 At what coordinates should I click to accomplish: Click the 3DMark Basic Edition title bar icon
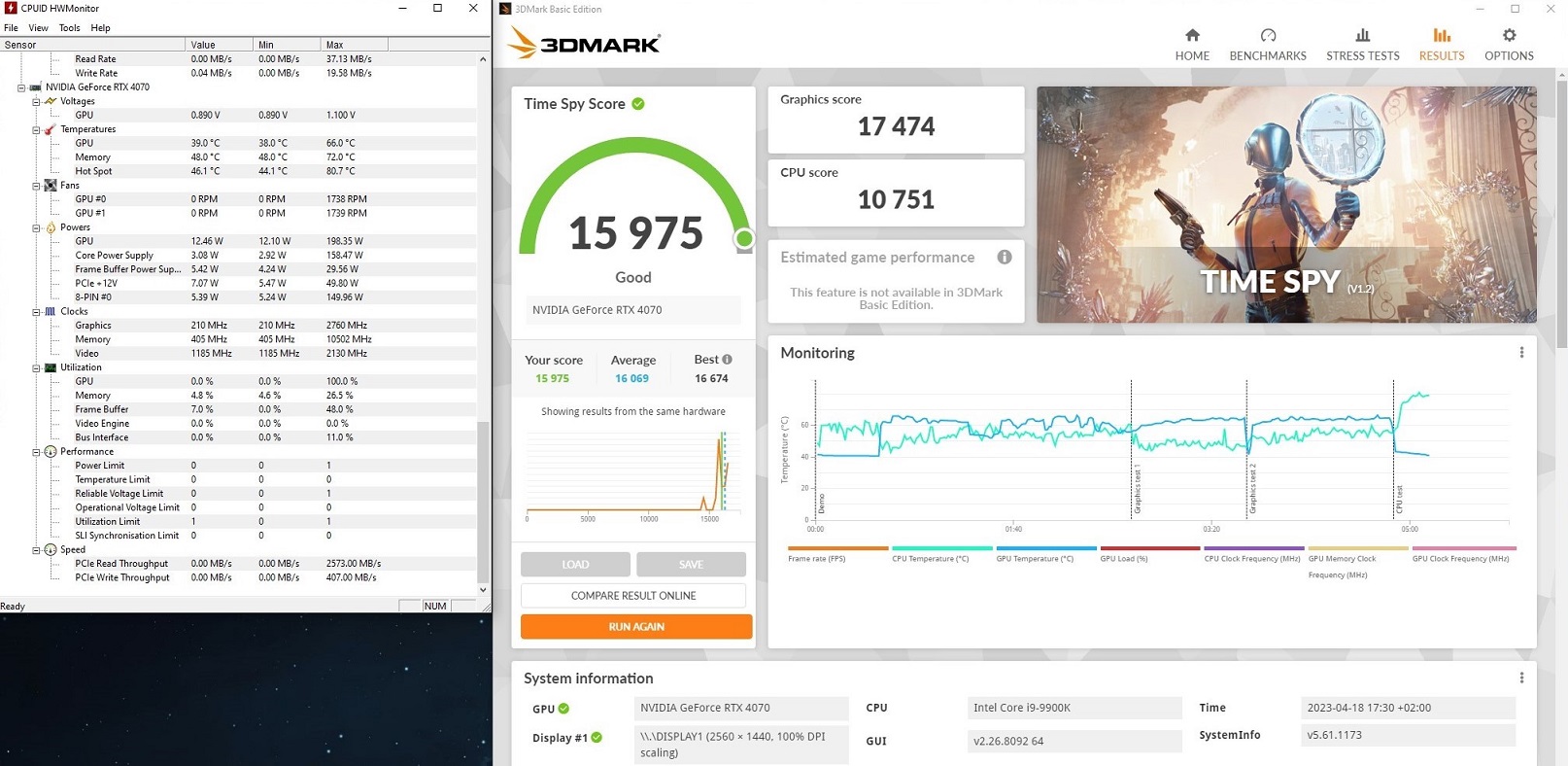point(505,9)
